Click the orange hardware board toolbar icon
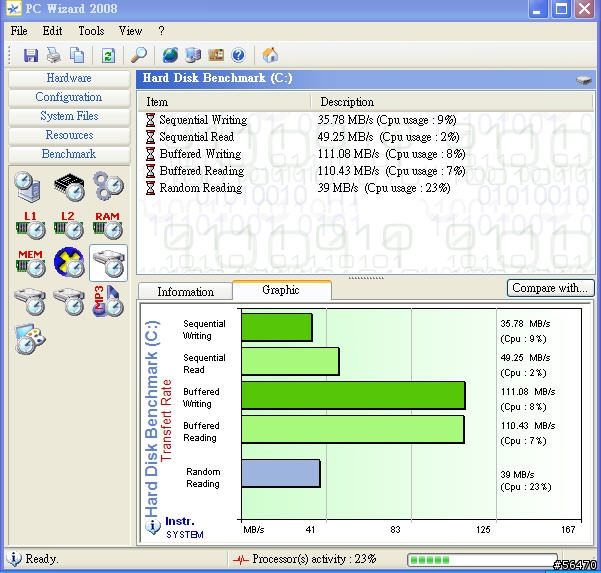The image size is (601, 573). coord(216,55)
